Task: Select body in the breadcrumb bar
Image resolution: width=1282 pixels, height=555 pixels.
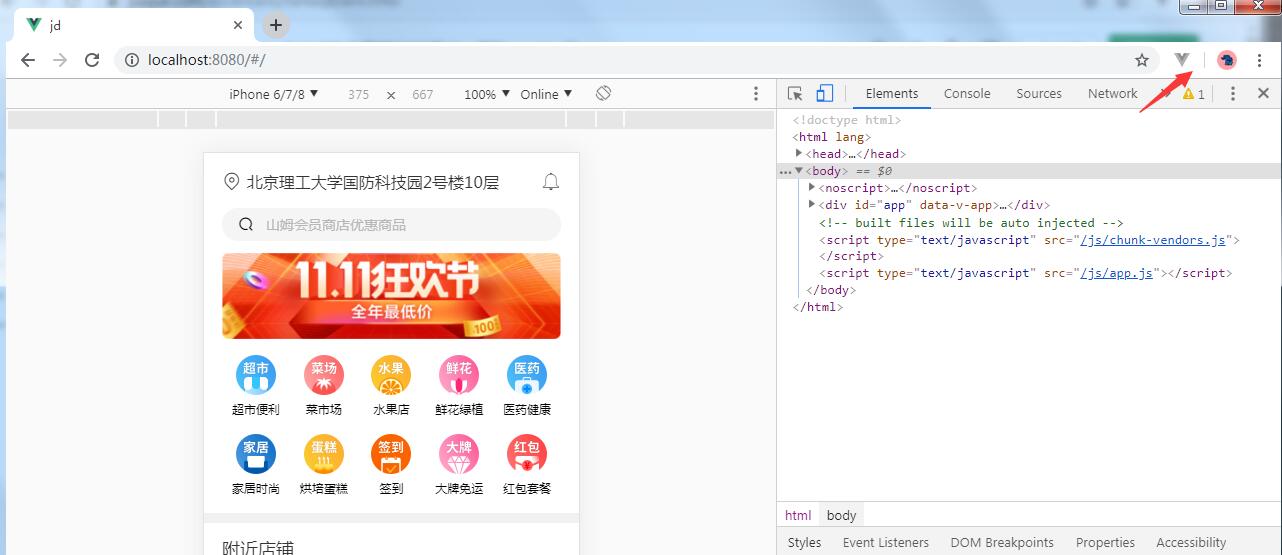Action: coord(841,515)
